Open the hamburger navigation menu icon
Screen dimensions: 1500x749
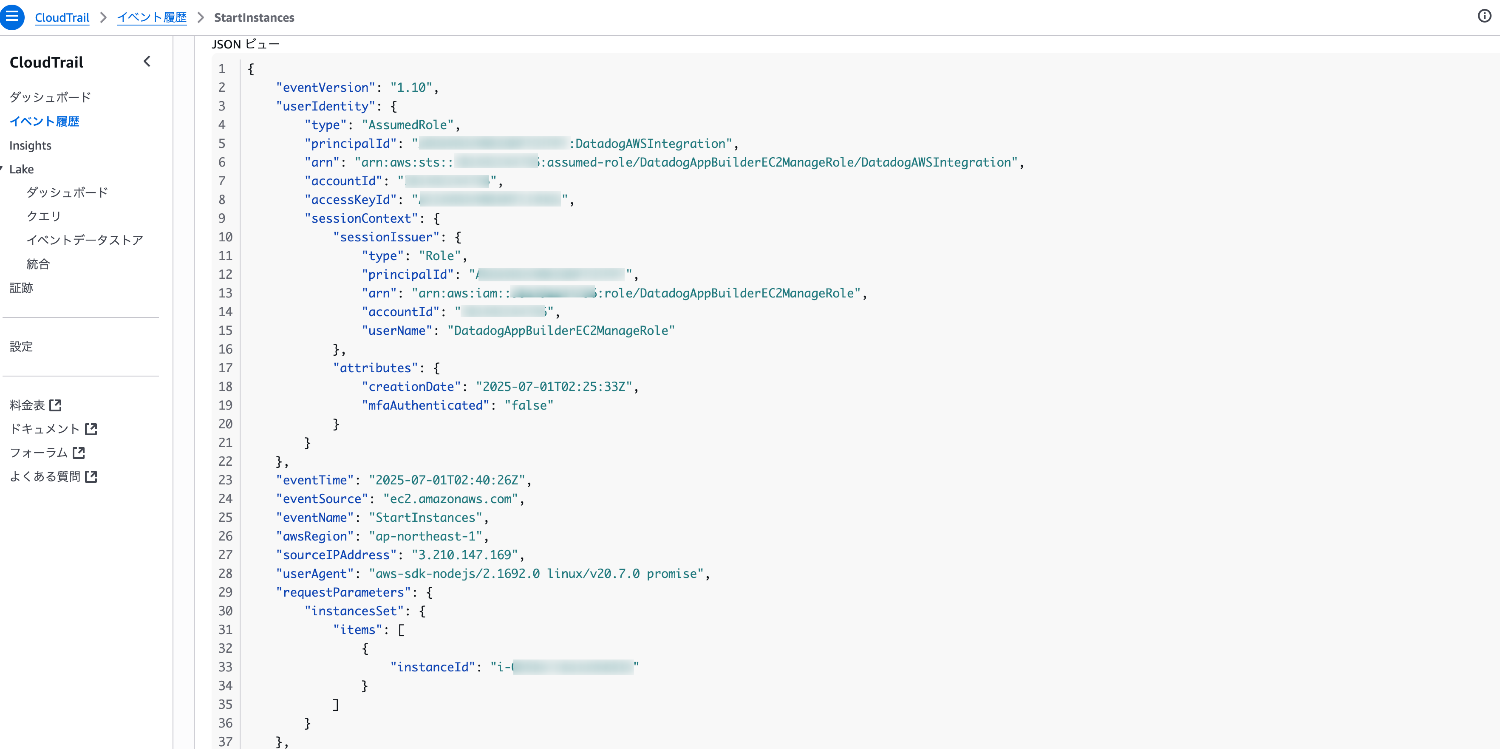click(12, 17)
